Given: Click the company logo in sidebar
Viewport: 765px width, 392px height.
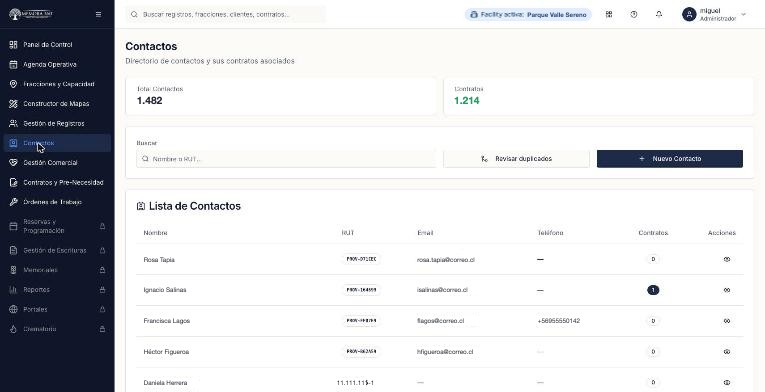Looking at the screenshot, I should coord(31,14).
